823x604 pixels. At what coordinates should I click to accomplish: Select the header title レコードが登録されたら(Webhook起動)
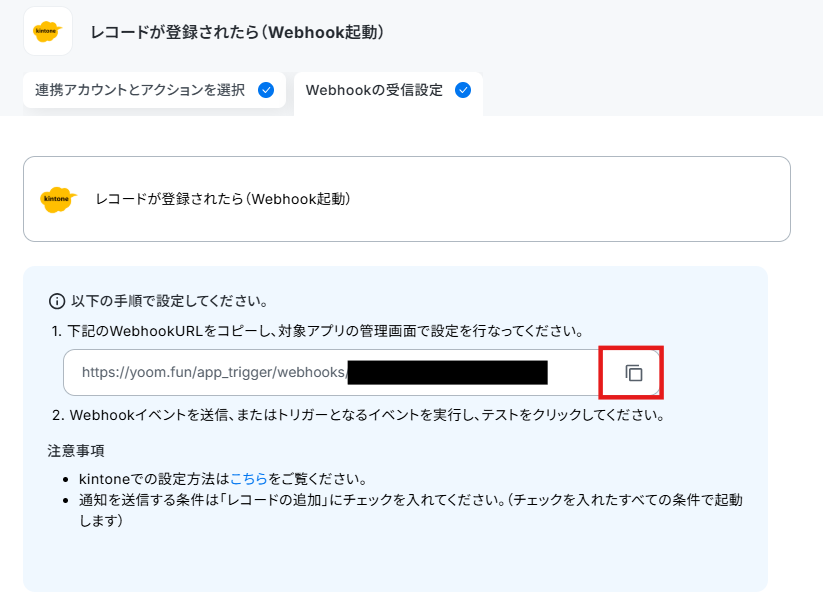point(237,32)
